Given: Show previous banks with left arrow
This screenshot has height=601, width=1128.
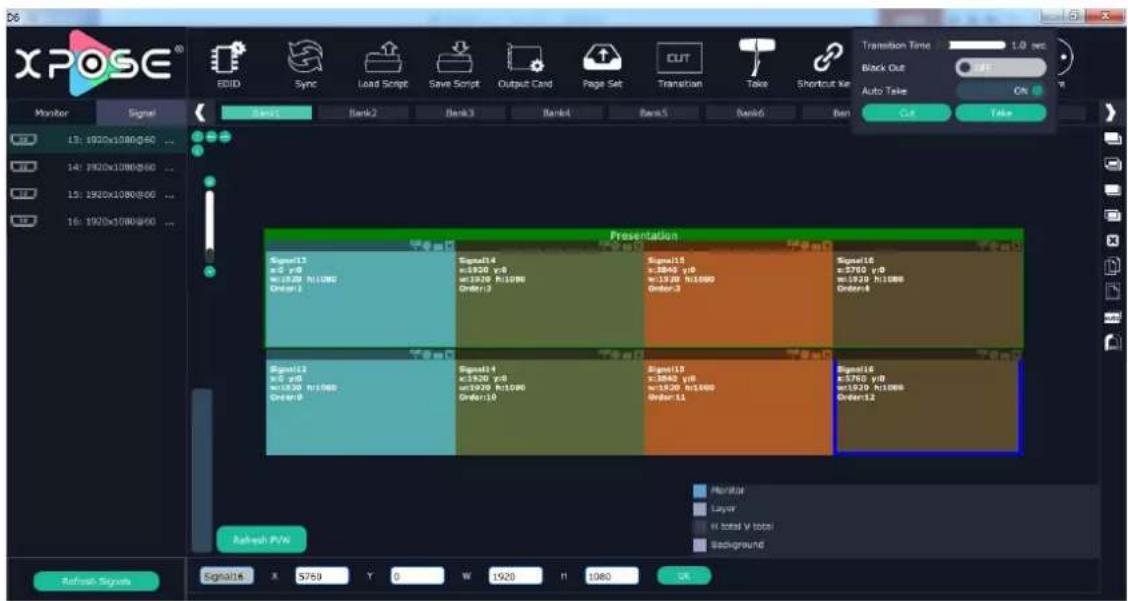Looking at the screenshot, I should coord(201,113).
